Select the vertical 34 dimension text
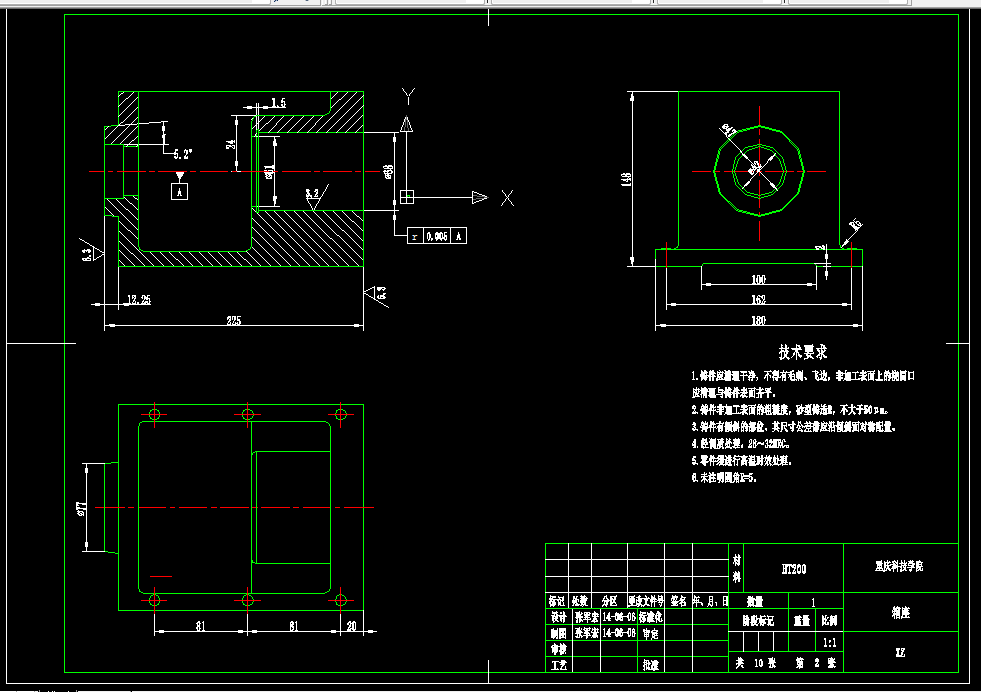 coord(231,144)
